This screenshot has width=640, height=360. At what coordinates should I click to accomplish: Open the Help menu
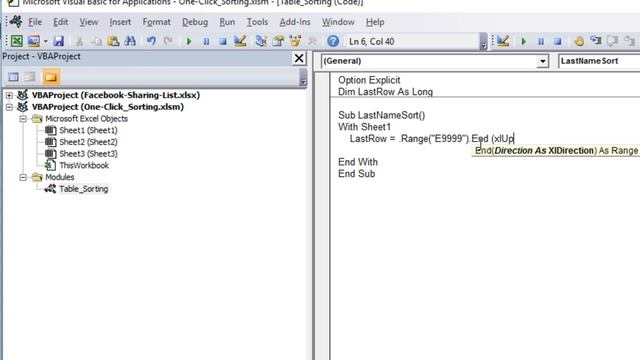coord(375,22)
